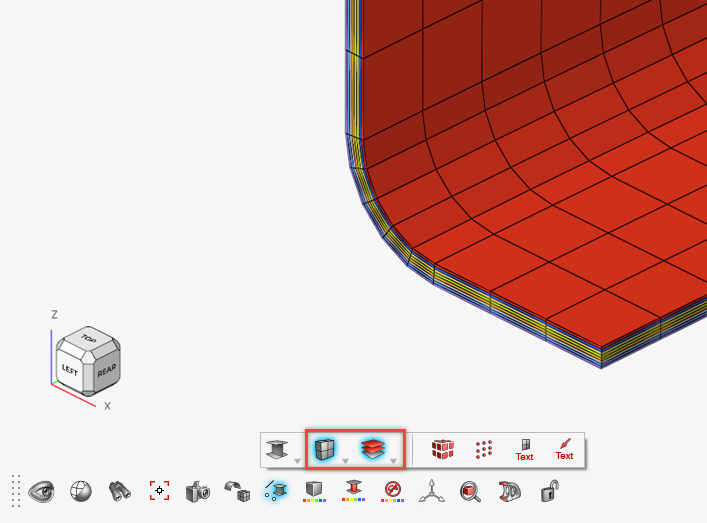Open the I-beam 1D element dropdown arrow

click(298, 461)
